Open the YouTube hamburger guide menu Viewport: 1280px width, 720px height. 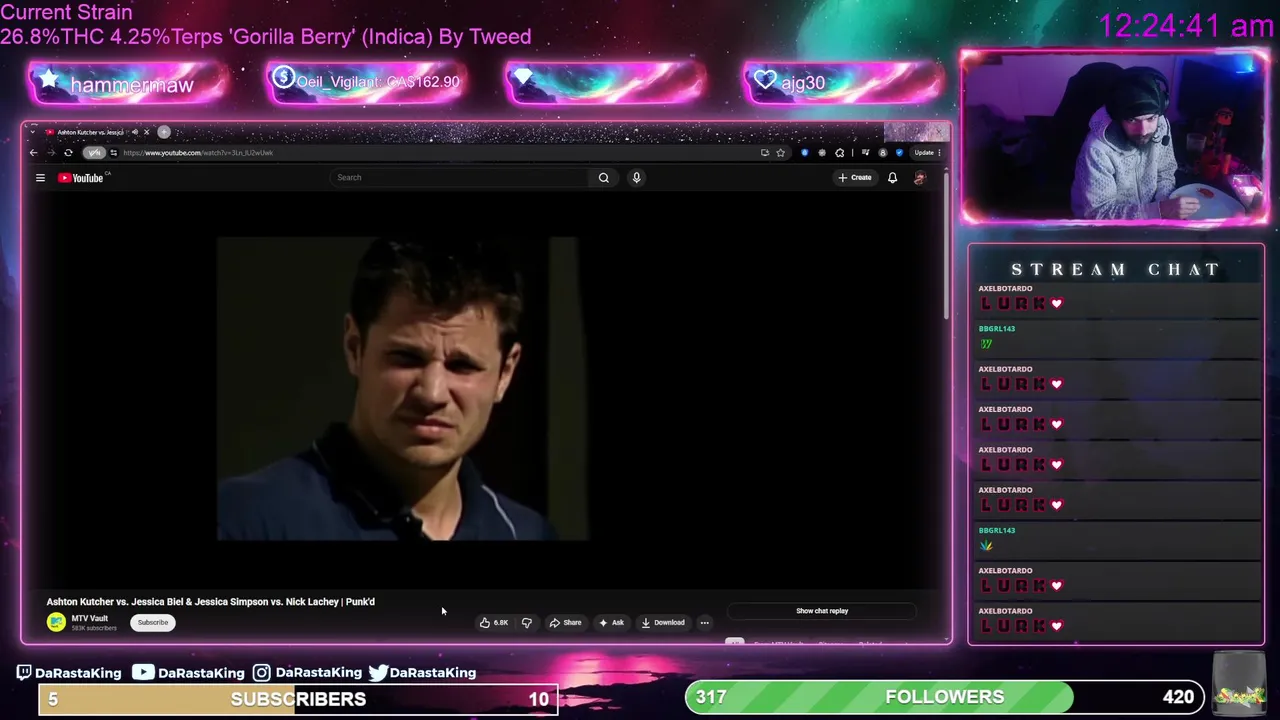[x=40, y=178]
